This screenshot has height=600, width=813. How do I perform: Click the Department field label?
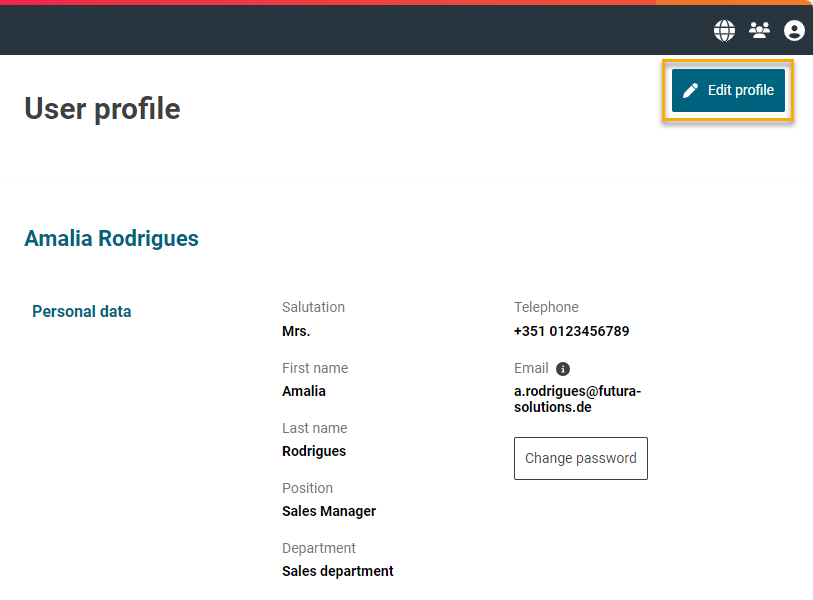tap(319, 548)
